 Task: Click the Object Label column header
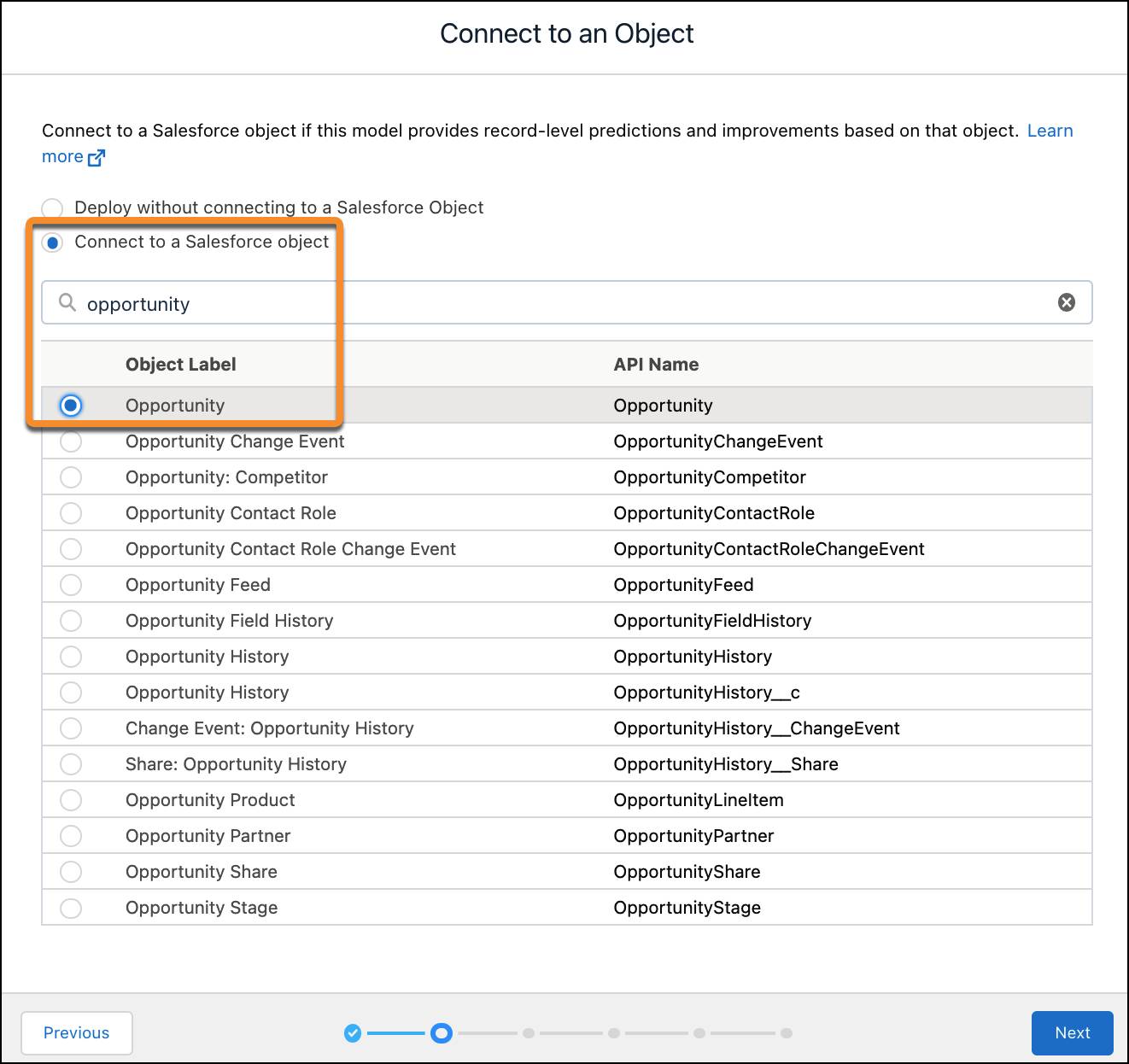click(x=180, y=364)
